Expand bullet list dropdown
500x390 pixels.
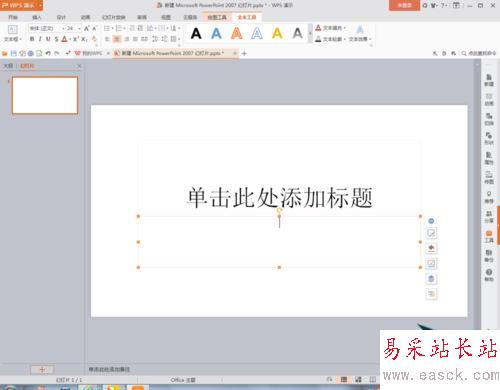[113, 28]
